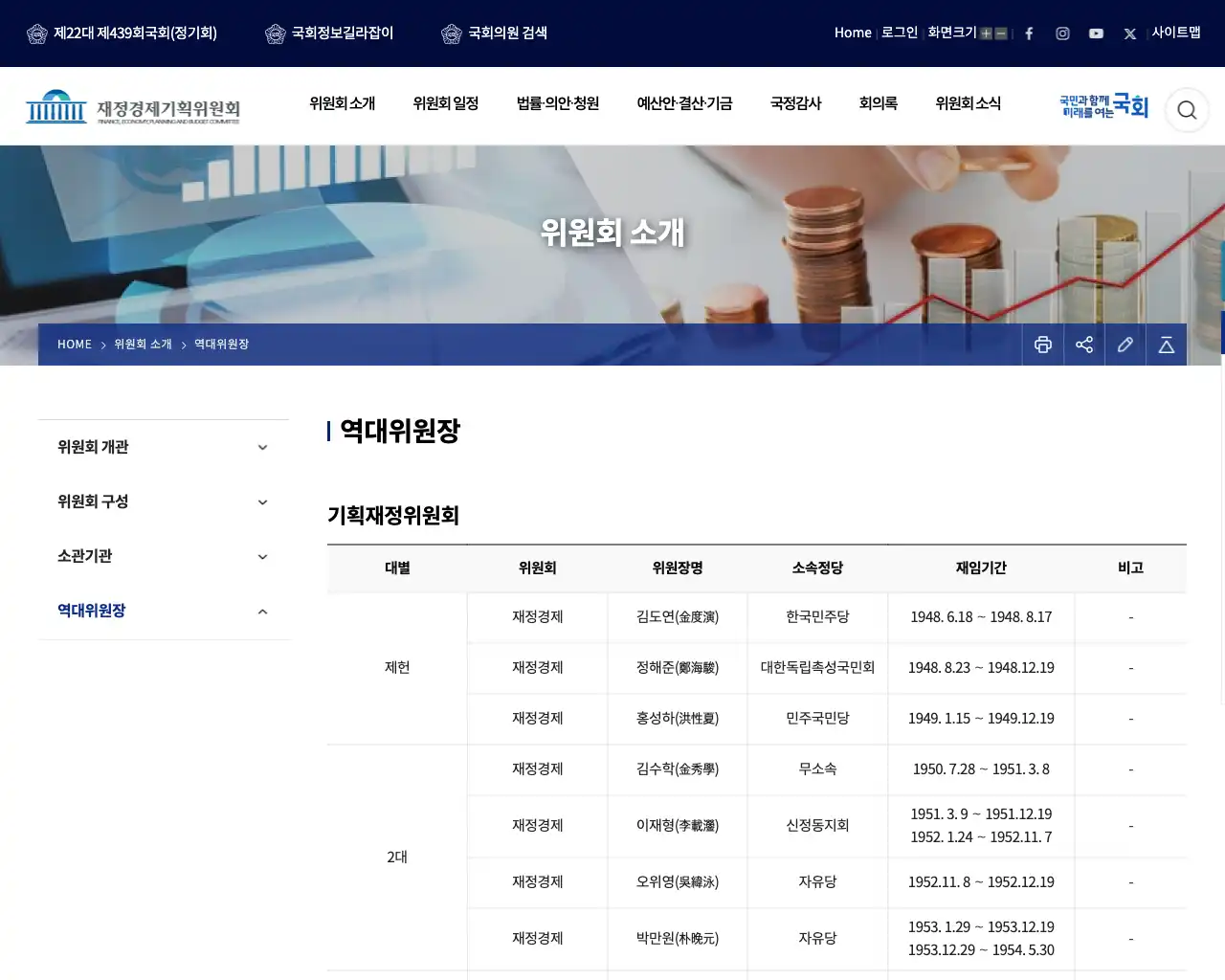Click emblem beside 국회의원 검색
Viewport: 1225px width, 980px height.
[452, 34]
